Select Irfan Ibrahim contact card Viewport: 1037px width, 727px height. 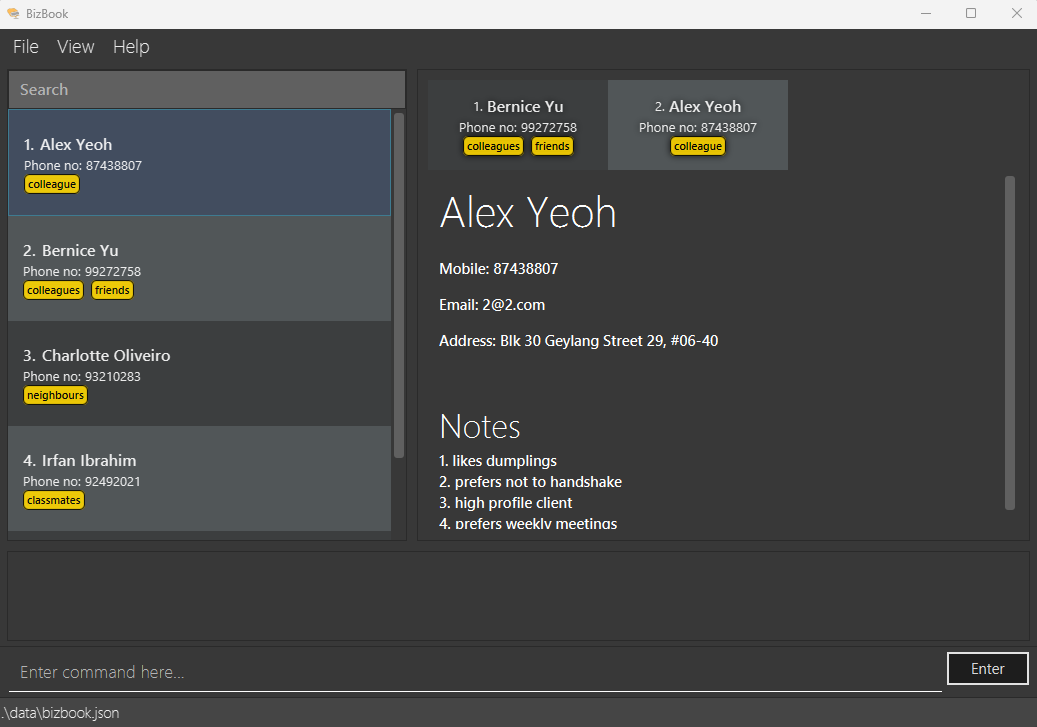(x=200, y=478)
